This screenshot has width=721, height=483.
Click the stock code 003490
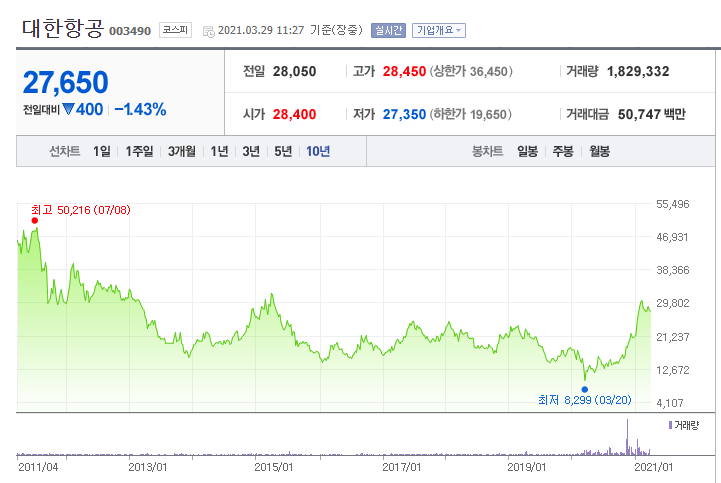coord(130,31)
